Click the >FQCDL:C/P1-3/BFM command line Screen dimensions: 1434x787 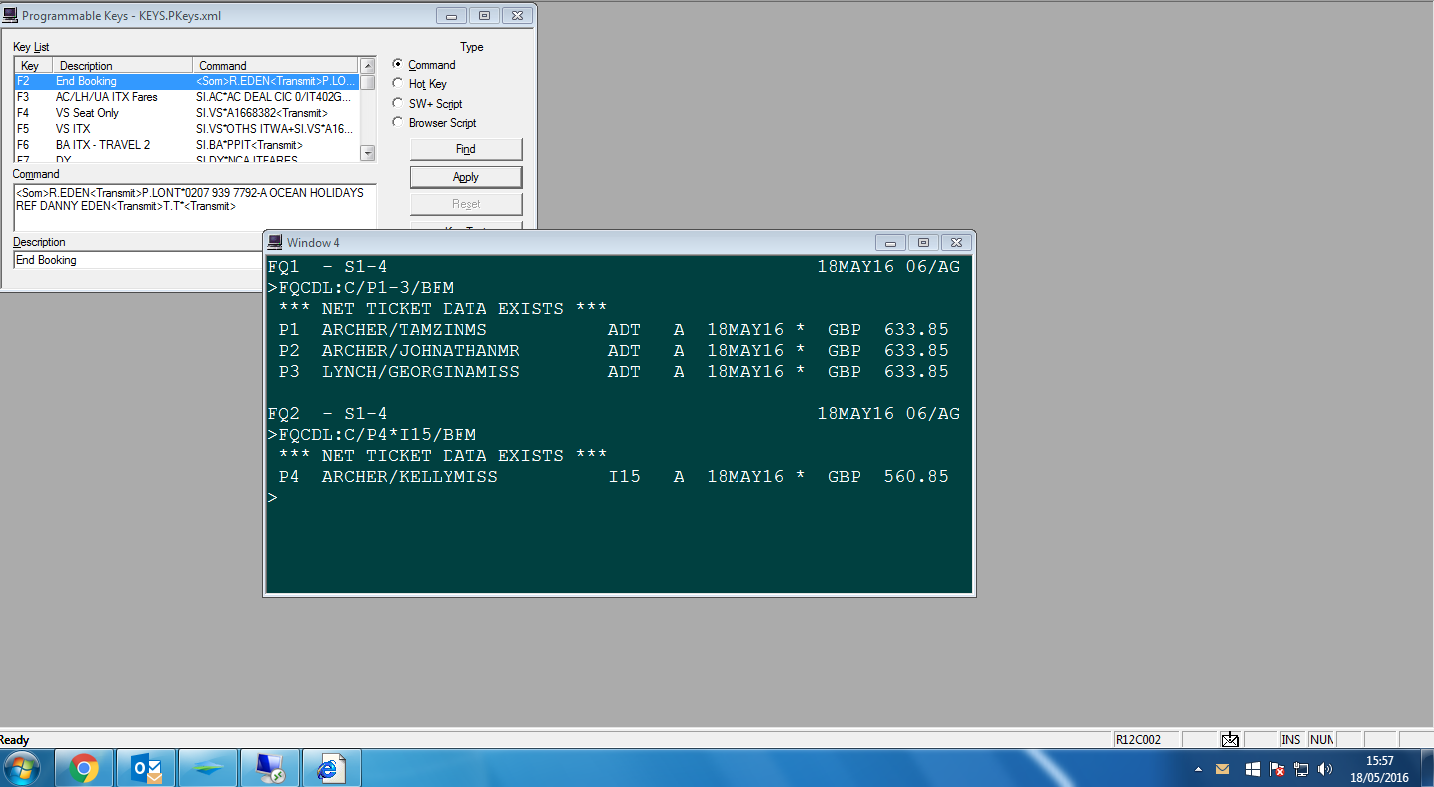pos(361,288)
